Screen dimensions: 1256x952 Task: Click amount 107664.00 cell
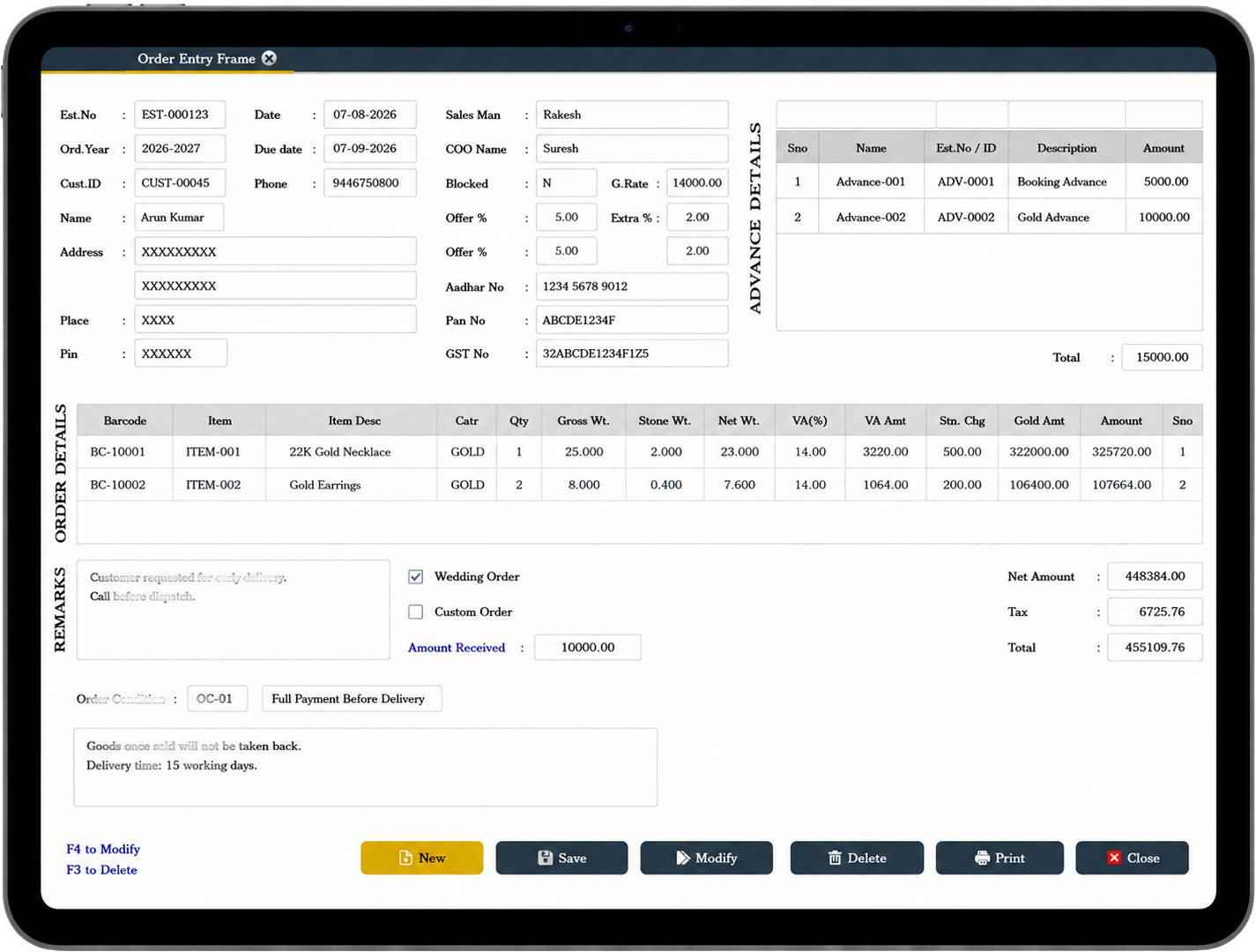1121,485
